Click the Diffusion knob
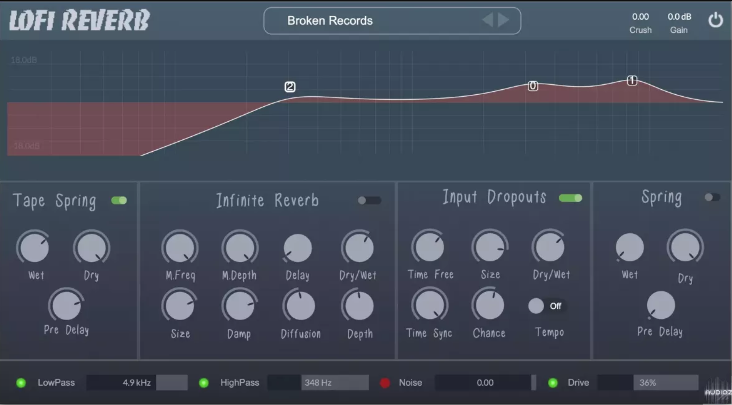Viewport: 732px width, 405px height. click(x=299, y=306)
